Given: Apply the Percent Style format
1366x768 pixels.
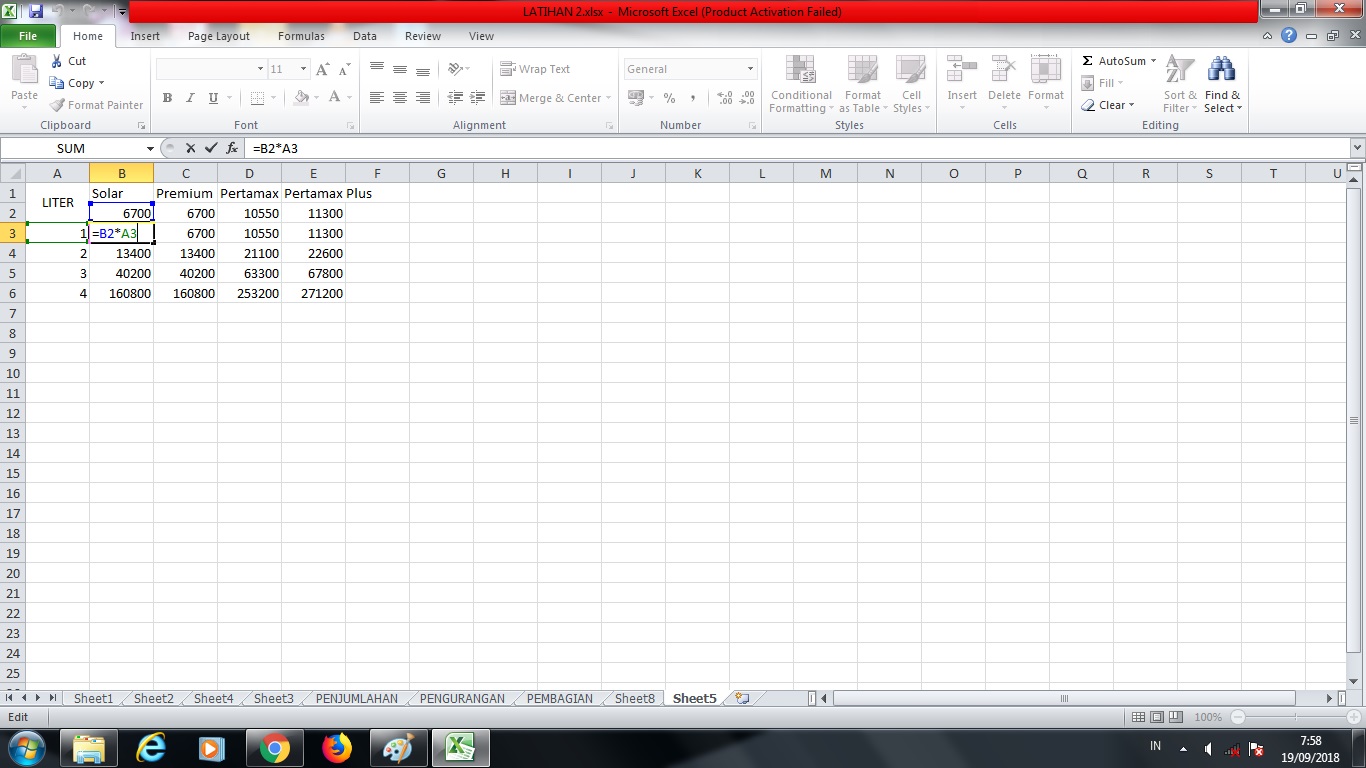Looking at the screenshot, I should (667, 99).
